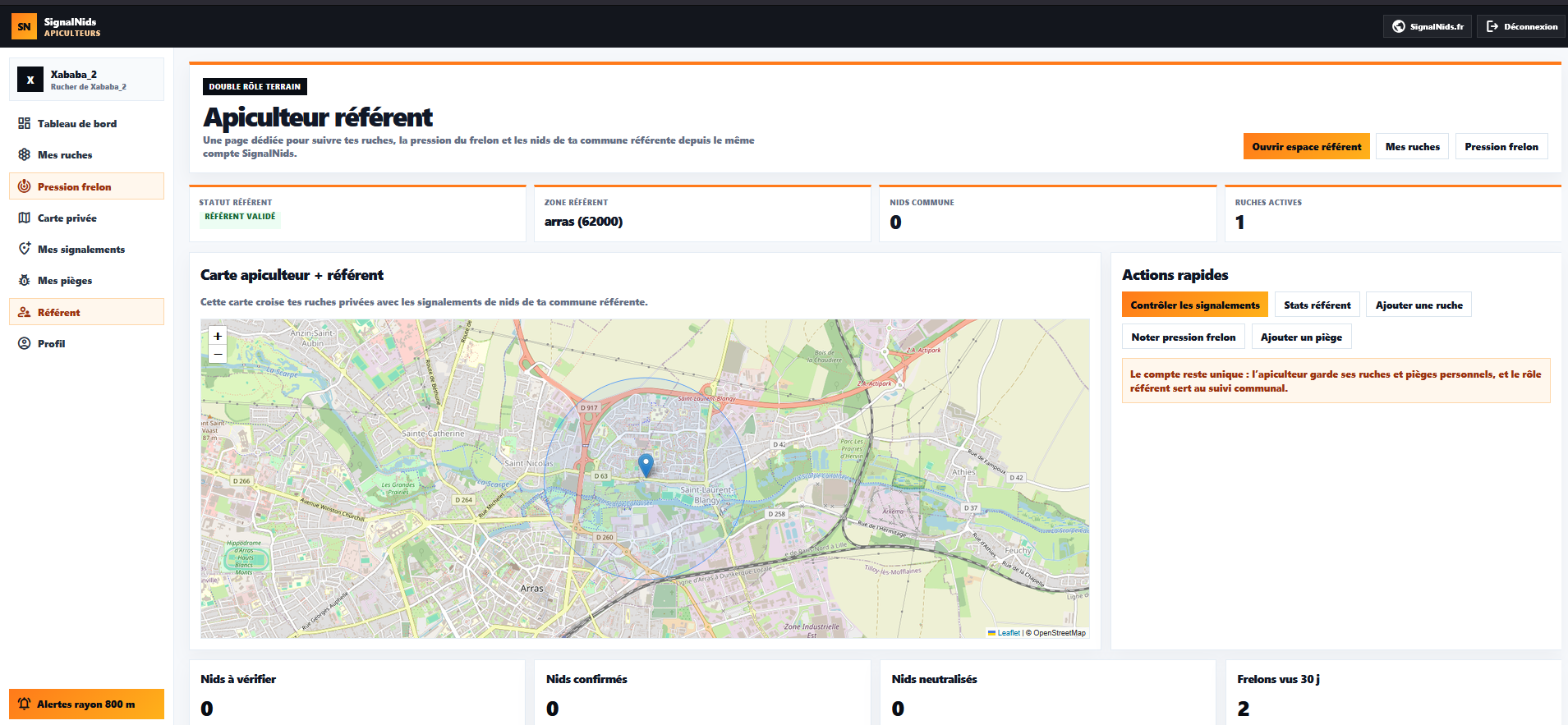Click Contrôler les signalements button

pos(1194,305)
